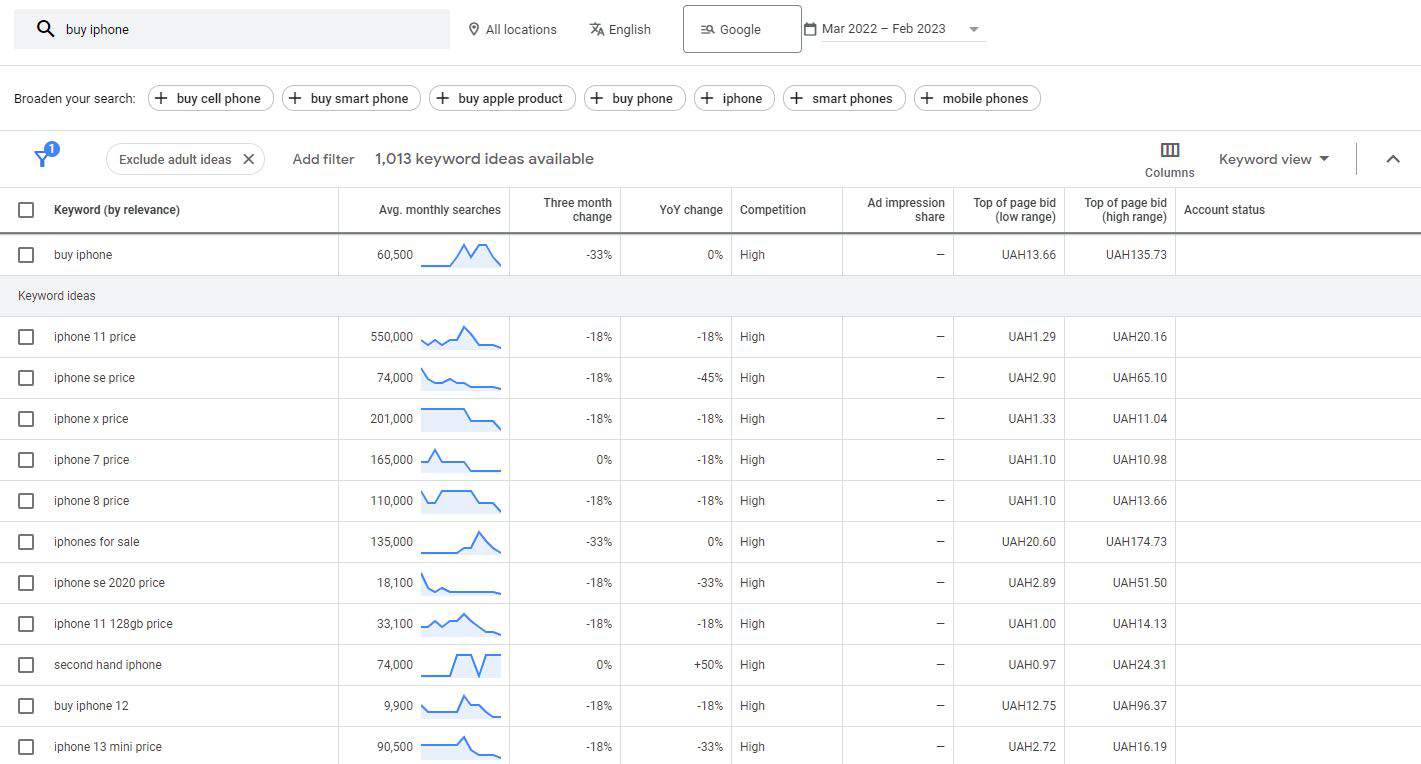Click the language translate icon
1421x764 pixels.
(597, 29)
